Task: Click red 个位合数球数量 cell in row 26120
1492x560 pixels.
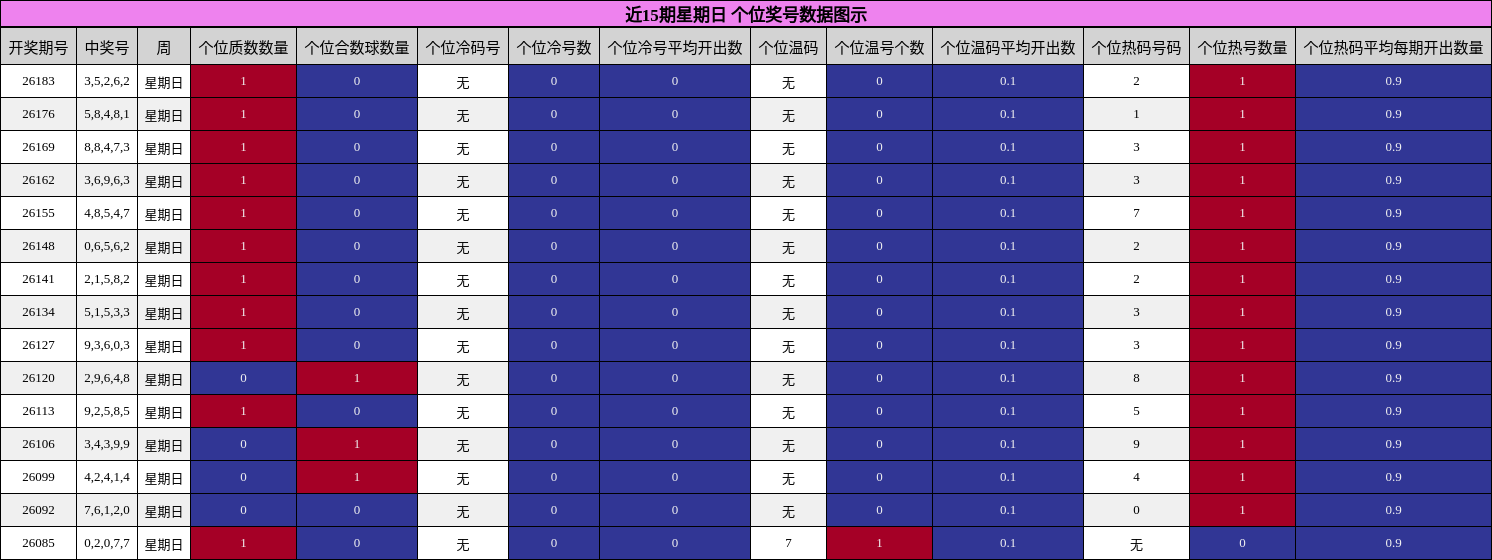Action: (x=357, y=378)
